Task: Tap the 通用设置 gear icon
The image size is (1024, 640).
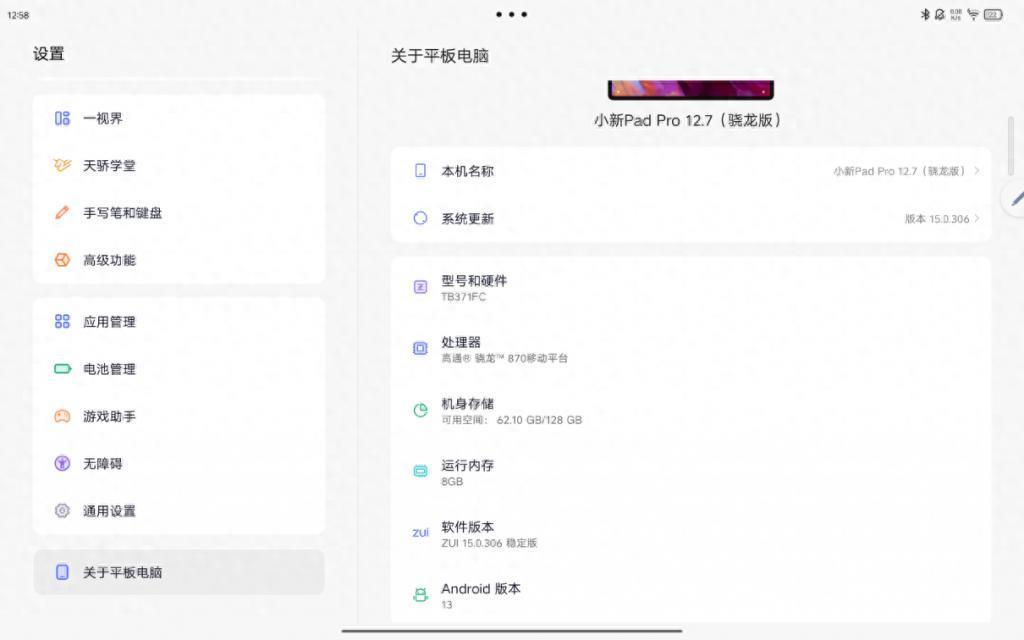Action: (62, 511)
